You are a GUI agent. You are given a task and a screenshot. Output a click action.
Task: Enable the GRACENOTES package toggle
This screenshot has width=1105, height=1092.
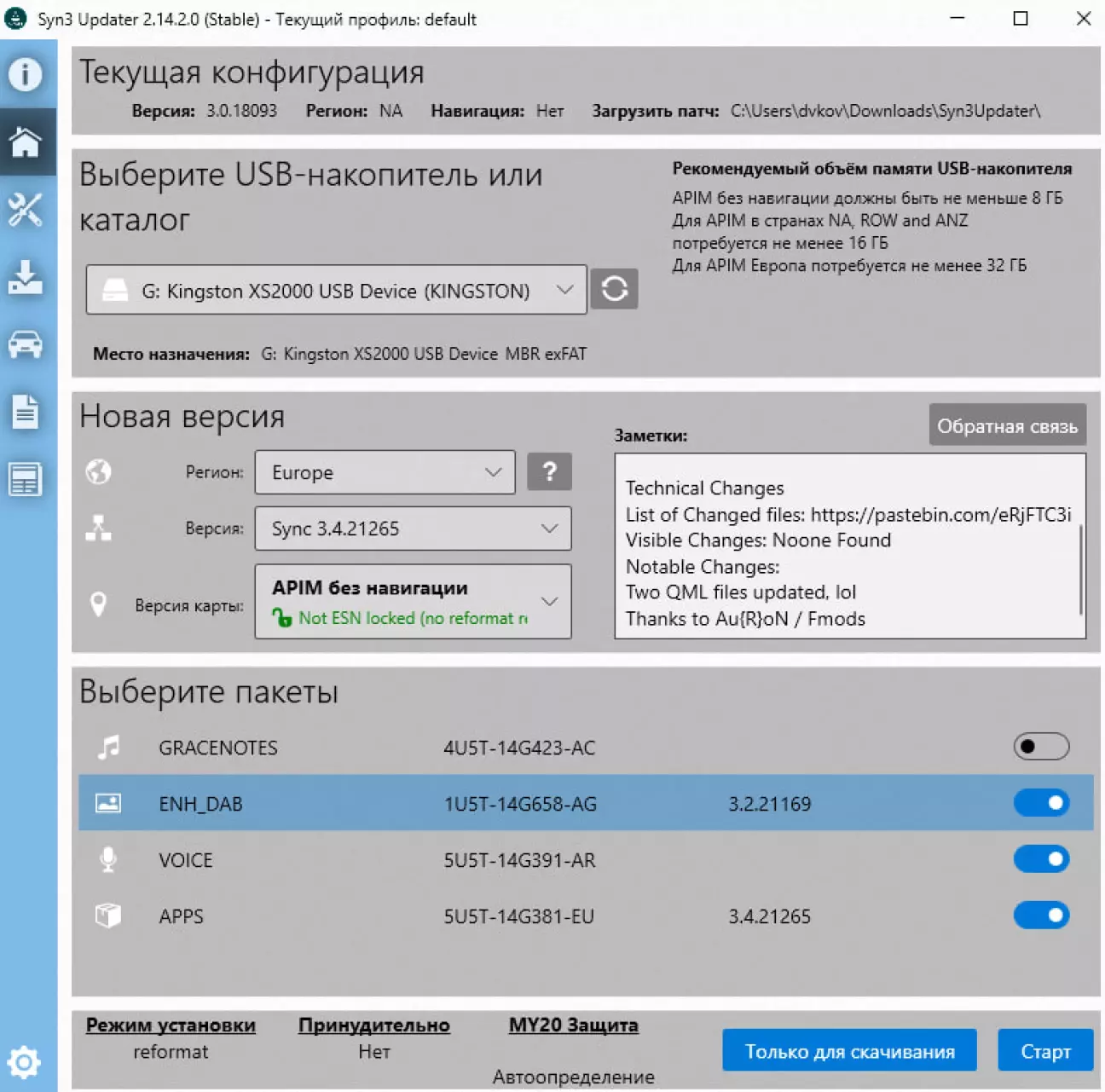1040,747
